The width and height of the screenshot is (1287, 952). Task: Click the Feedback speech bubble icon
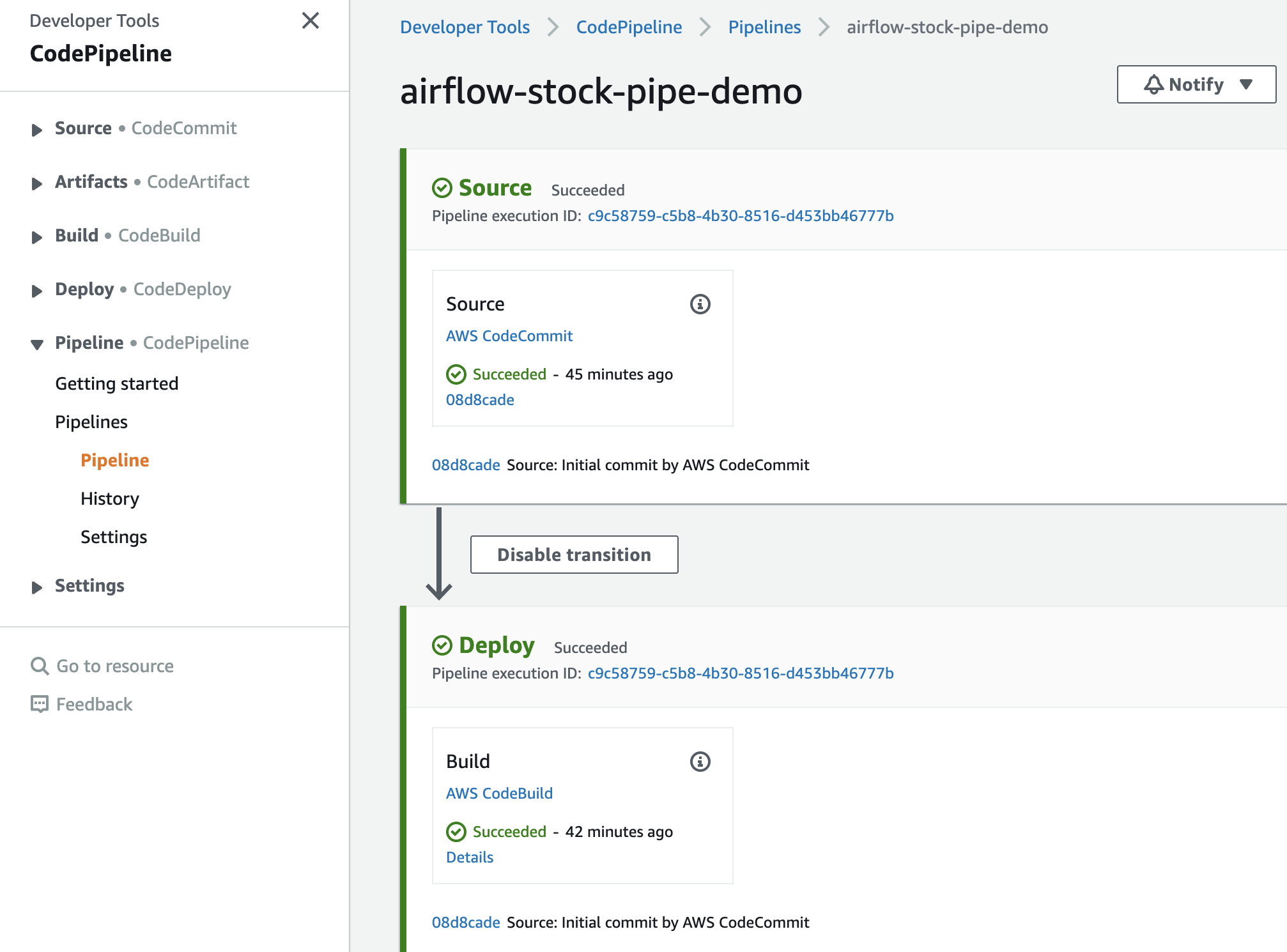click(x=40, y=704)
